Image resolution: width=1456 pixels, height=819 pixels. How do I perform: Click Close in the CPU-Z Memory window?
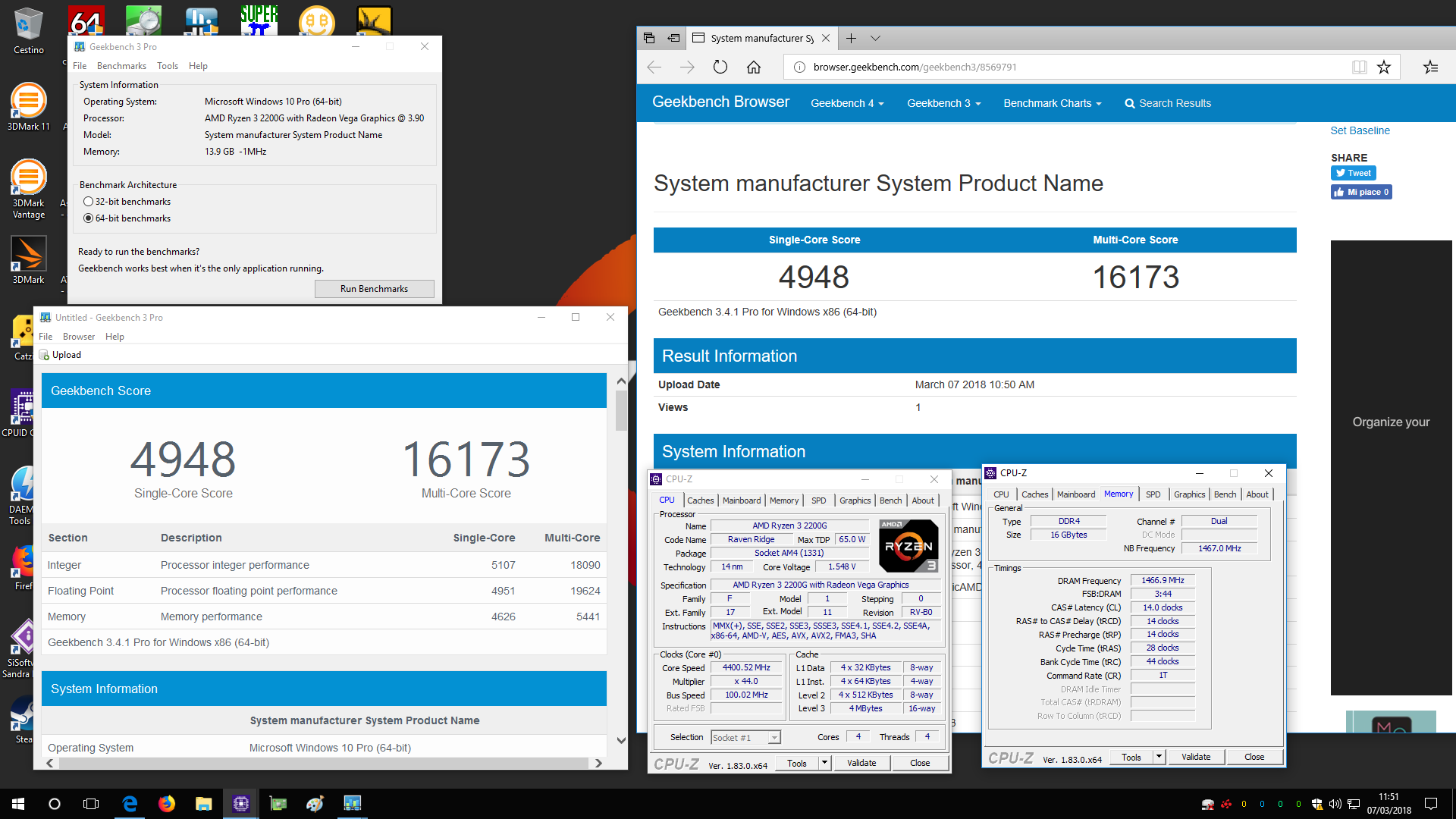(x=1254, y=757)
